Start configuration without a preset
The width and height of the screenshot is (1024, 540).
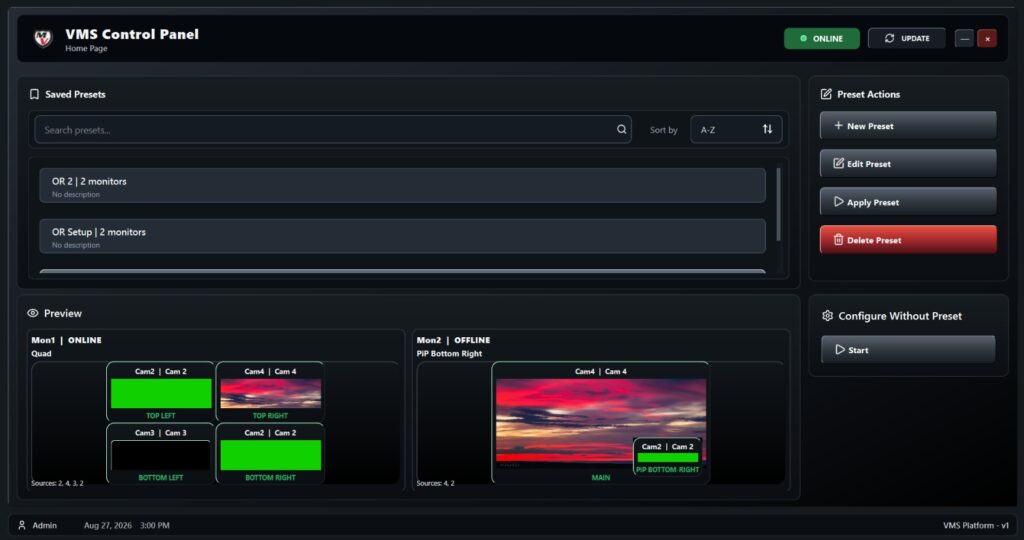(908, 349)
